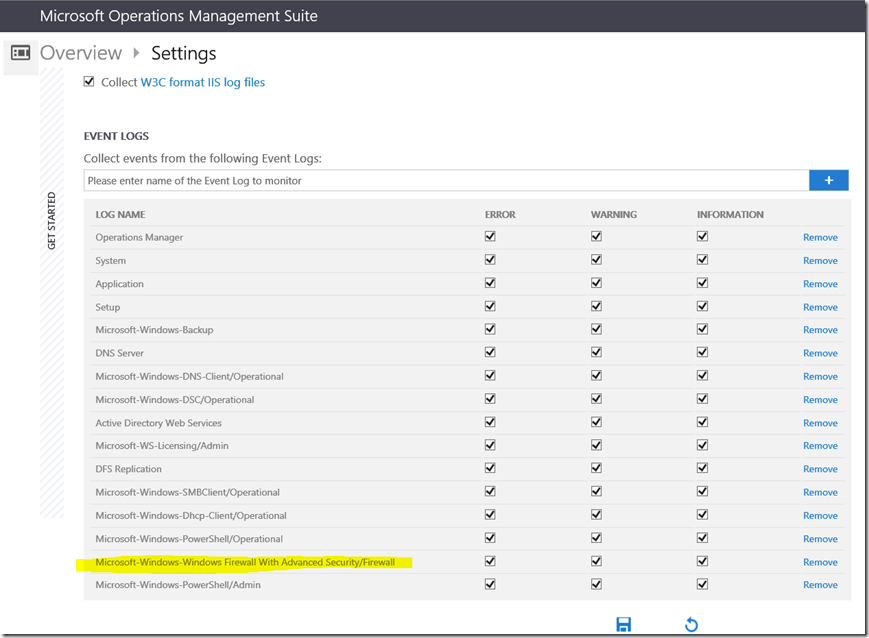
Task: Click the discard changes undo icon
Action: click(691, 625)
